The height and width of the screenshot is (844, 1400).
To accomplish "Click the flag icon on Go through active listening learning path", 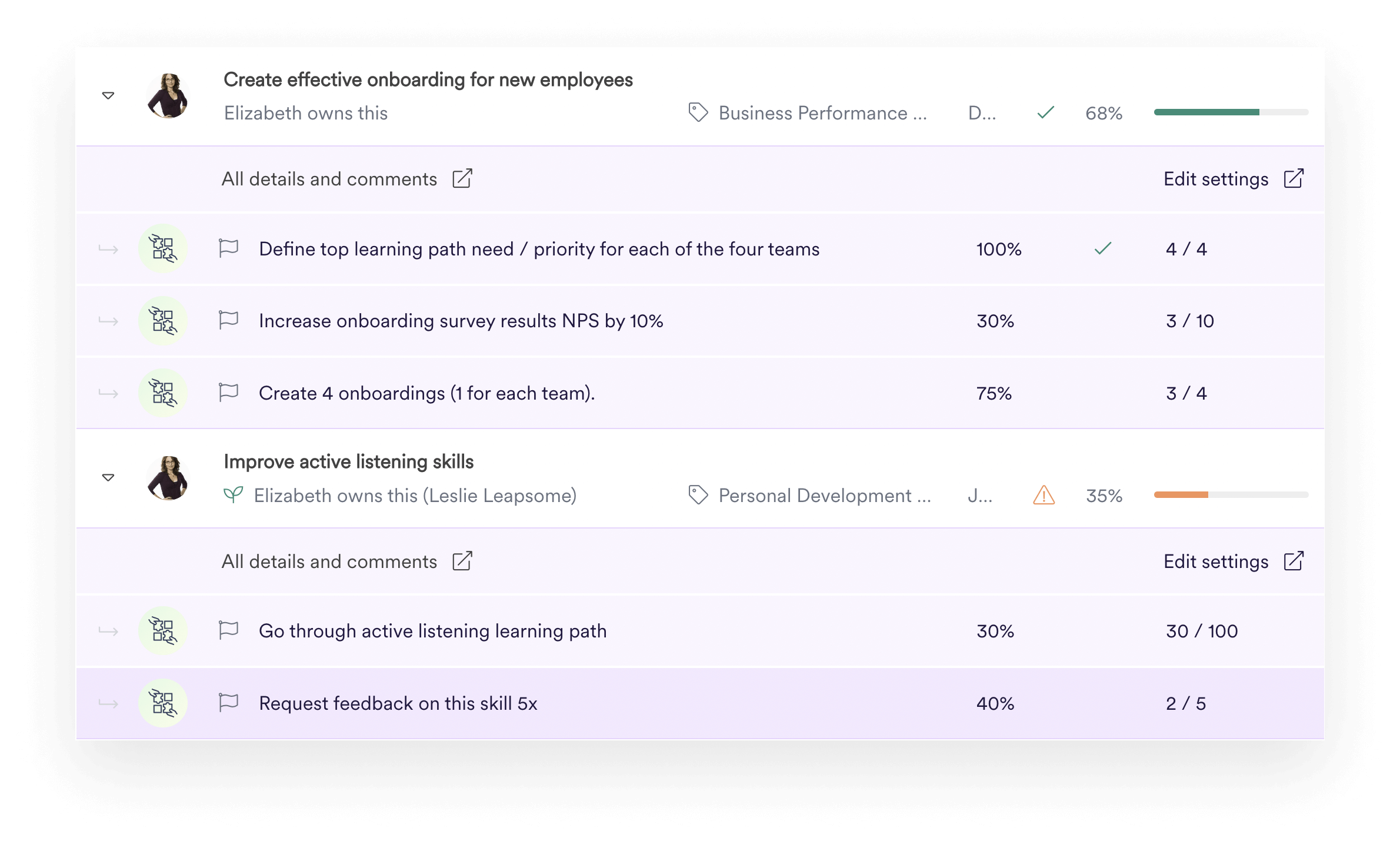I will pyautogui.click(x=229, y=631).
